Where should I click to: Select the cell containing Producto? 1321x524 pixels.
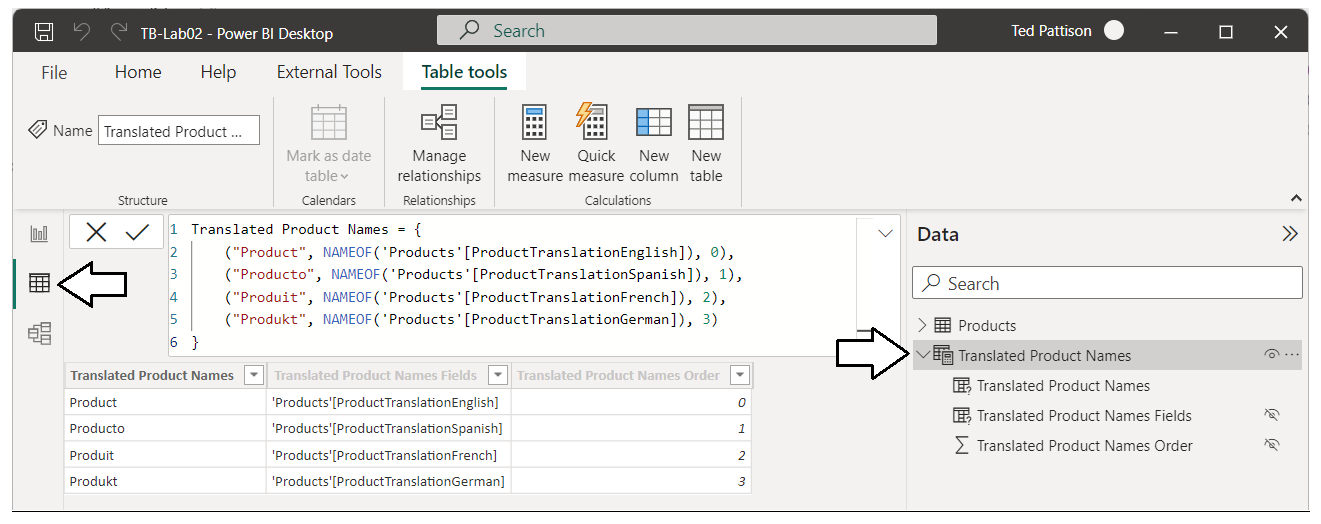[165, 428]
